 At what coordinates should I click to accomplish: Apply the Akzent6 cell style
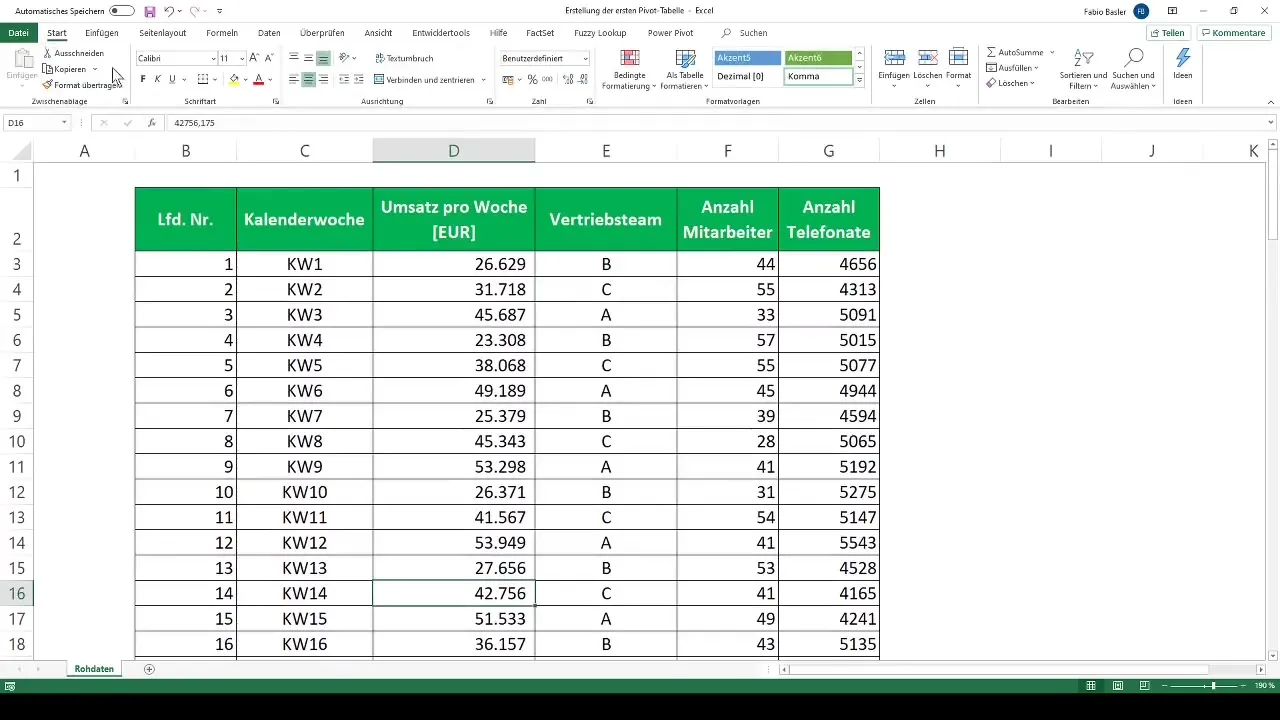tap(818, 58)
